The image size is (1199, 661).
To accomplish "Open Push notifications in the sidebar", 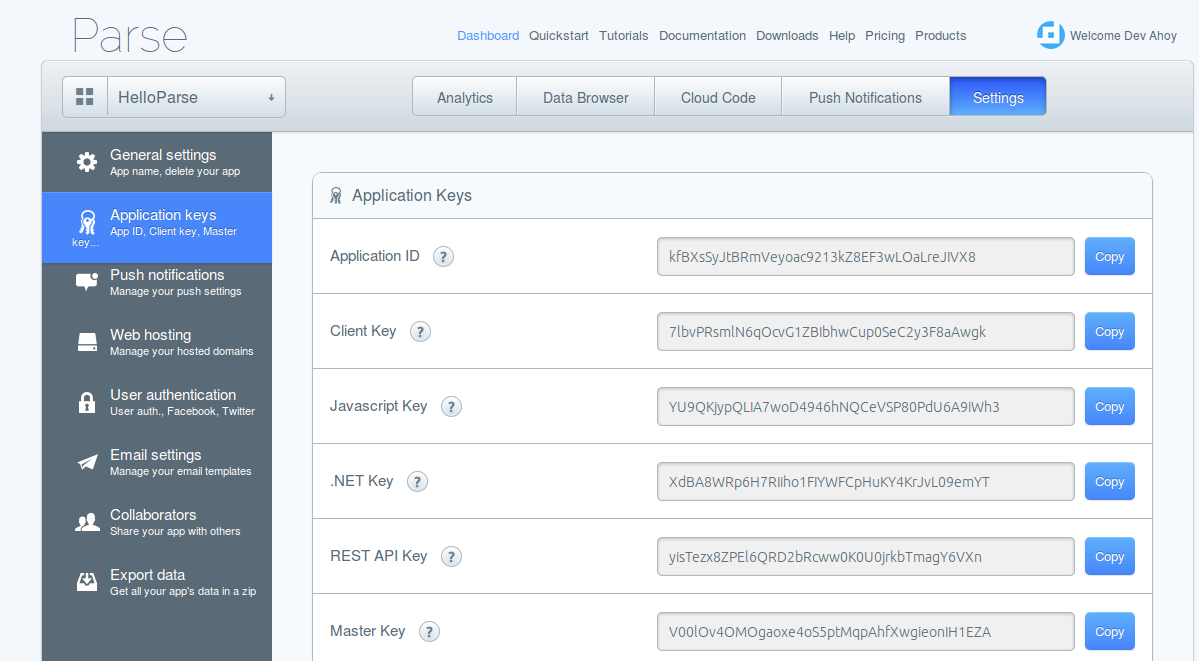I will pyautogui.click(x=157, y=282).
